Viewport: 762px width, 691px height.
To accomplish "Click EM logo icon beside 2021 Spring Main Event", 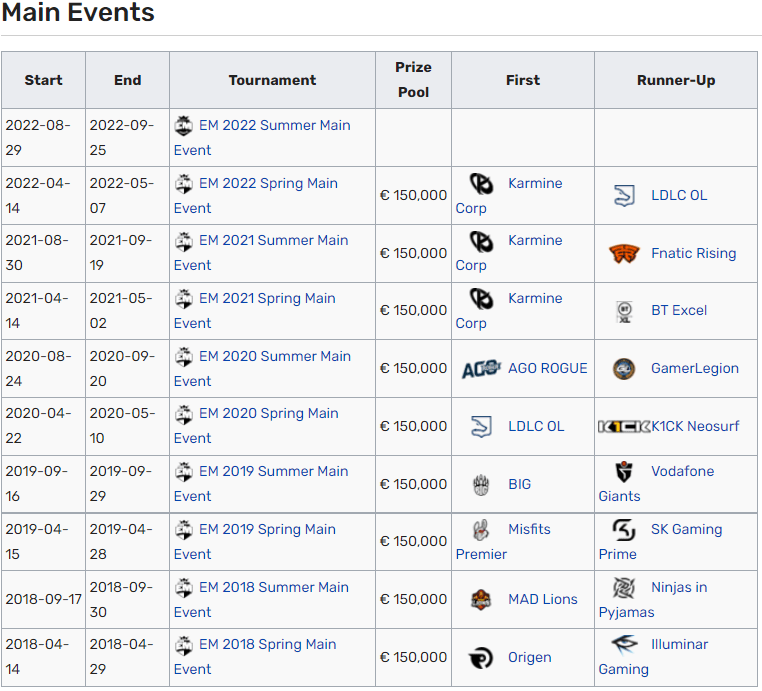I will [x=184, y=299].
